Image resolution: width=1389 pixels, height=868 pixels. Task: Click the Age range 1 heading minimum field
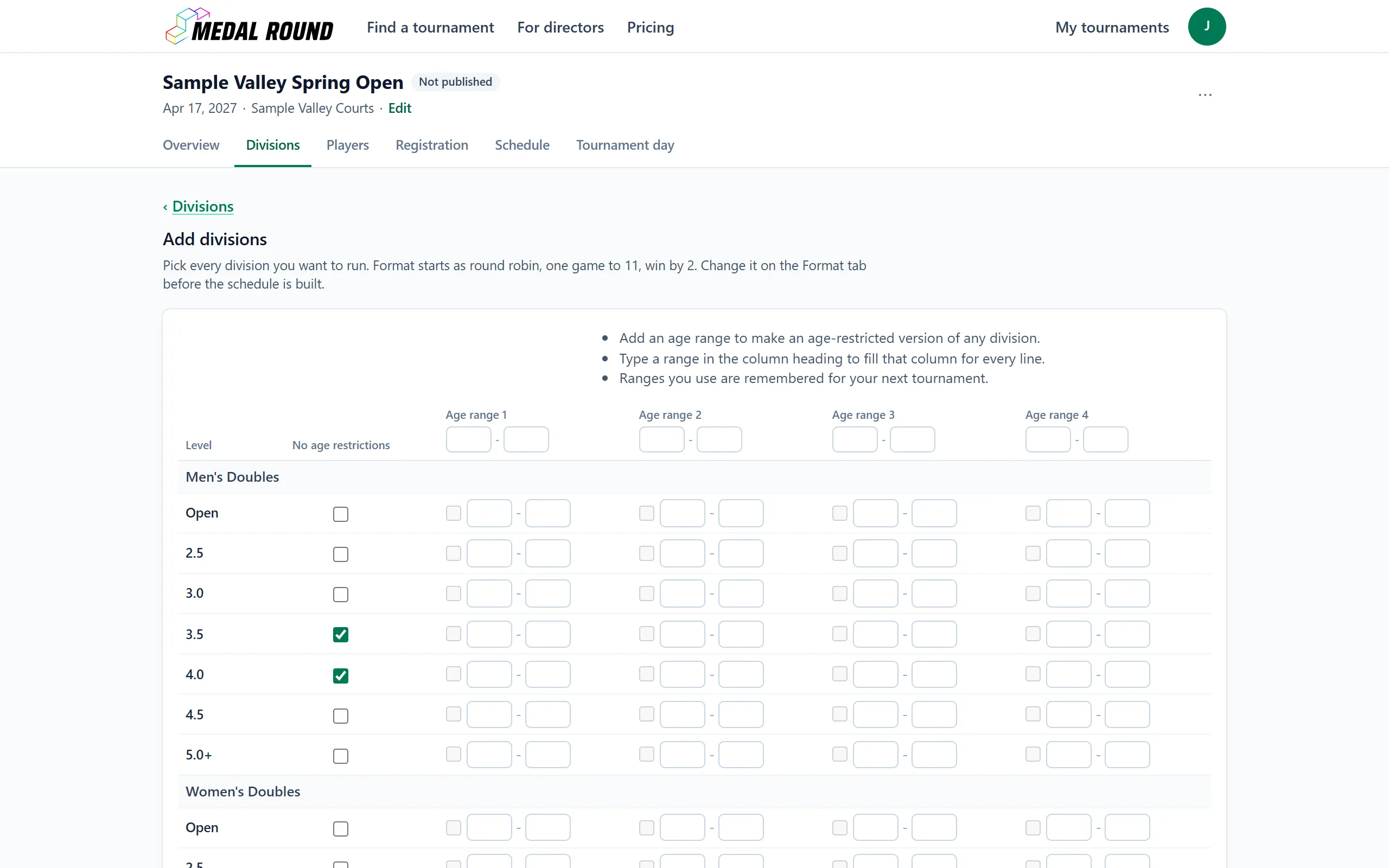[x=468, y=439]
